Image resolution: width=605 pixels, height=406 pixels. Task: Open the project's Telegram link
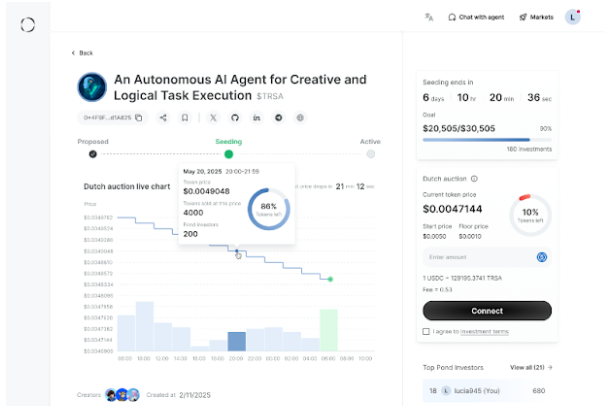(279, 118)
